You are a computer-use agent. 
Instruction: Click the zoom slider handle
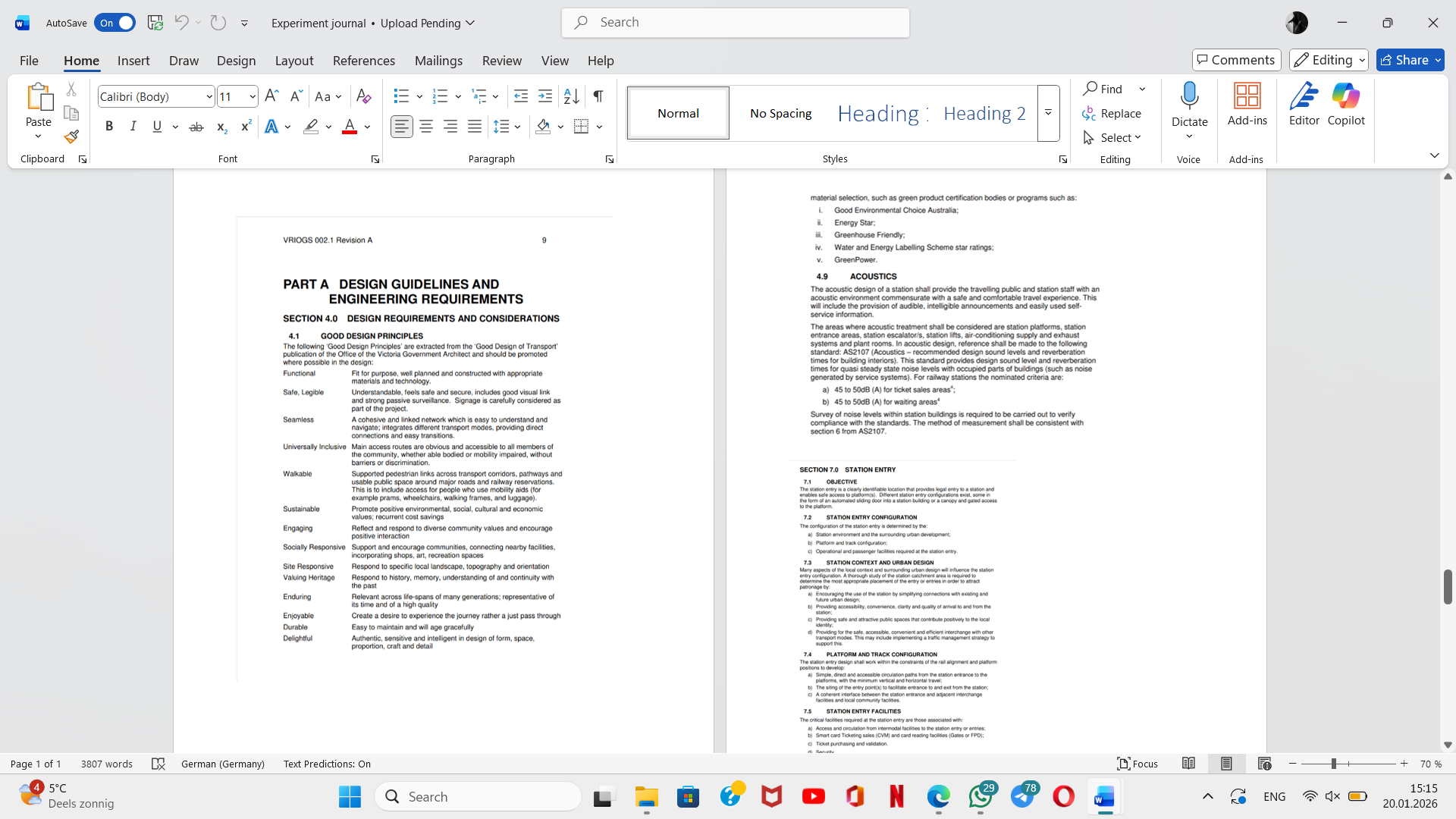pyautogui.click(x=1333, y=764)
